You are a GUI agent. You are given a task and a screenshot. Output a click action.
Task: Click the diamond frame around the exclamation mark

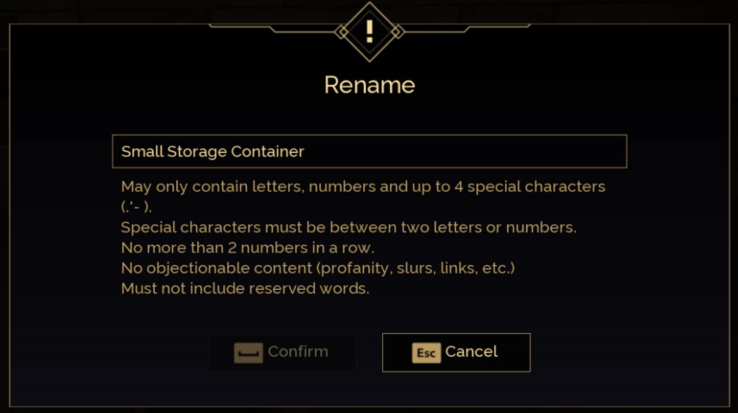pyautogui.click(x=346, y=31)
